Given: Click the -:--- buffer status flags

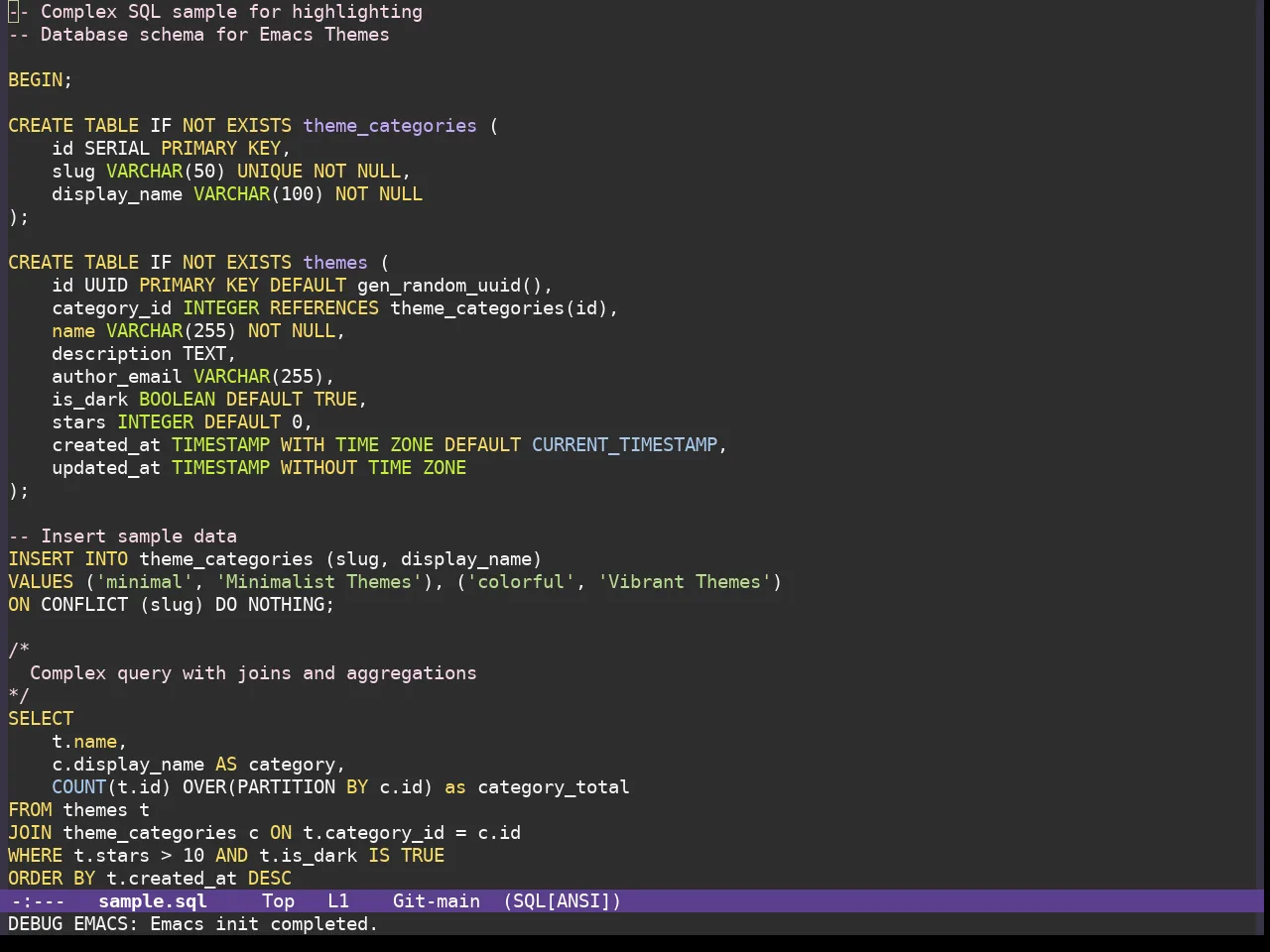Looking at the screenshot, I should coord(38,901).
